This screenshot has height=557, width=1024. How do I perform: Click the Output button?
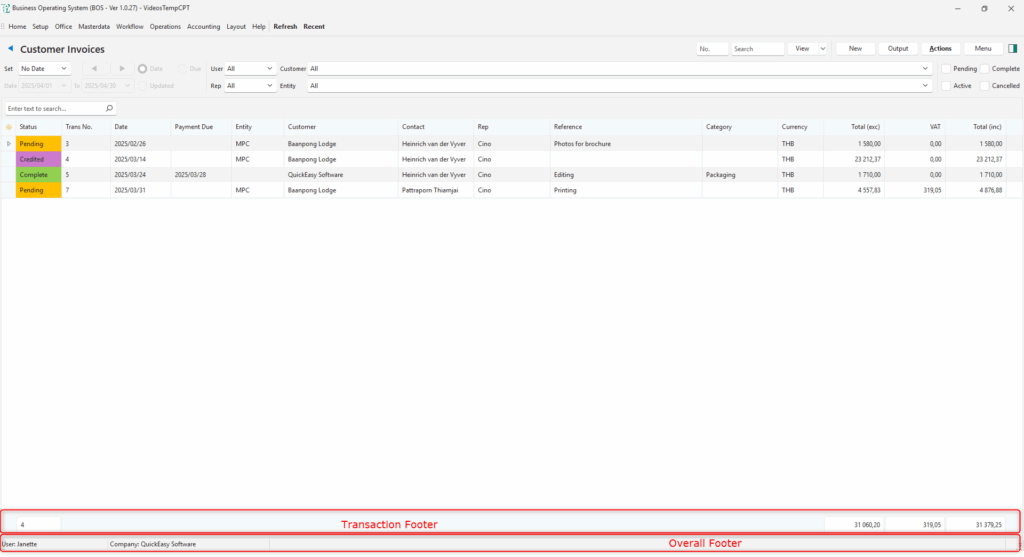click(898, 48)
